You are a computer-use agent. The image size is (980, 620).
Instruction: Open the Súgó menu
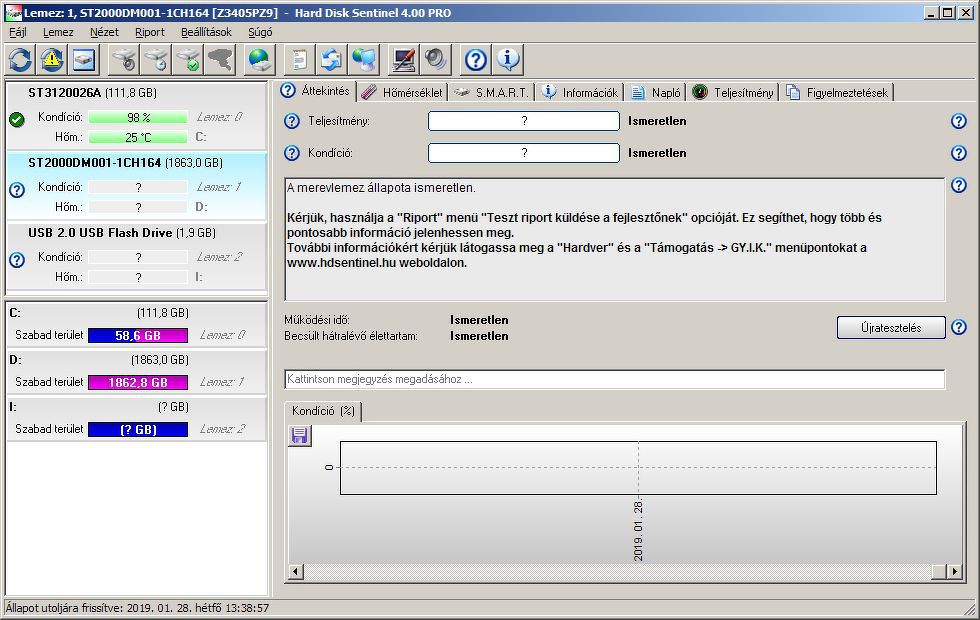pos(260,32)
